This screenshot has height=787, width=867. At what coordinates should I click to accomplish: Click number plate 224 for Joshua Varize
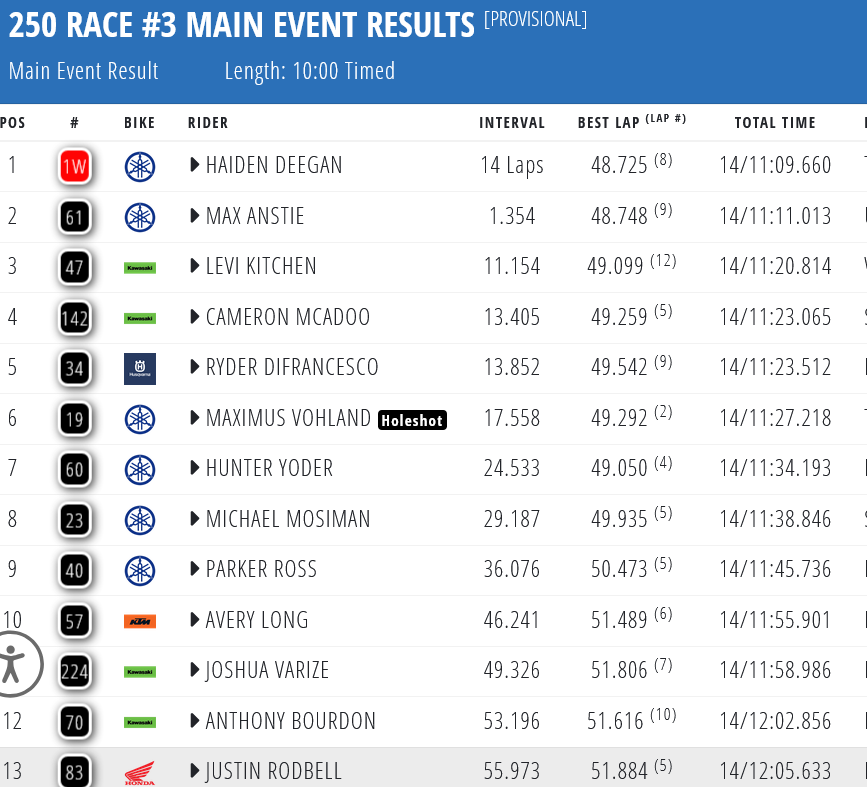[75, 671]
